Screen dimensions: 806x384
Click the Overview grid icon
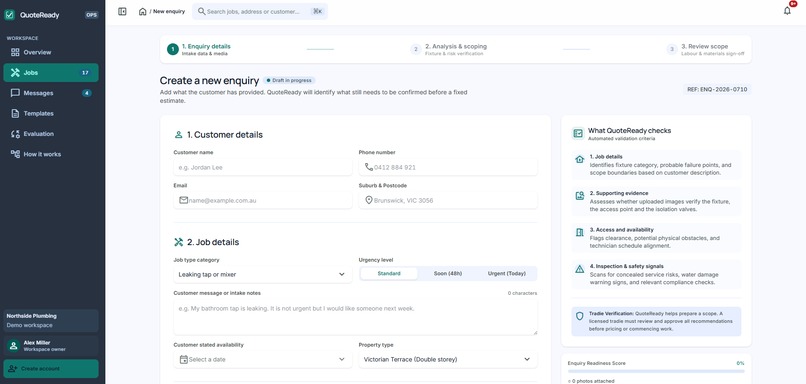tap(15, 52)
